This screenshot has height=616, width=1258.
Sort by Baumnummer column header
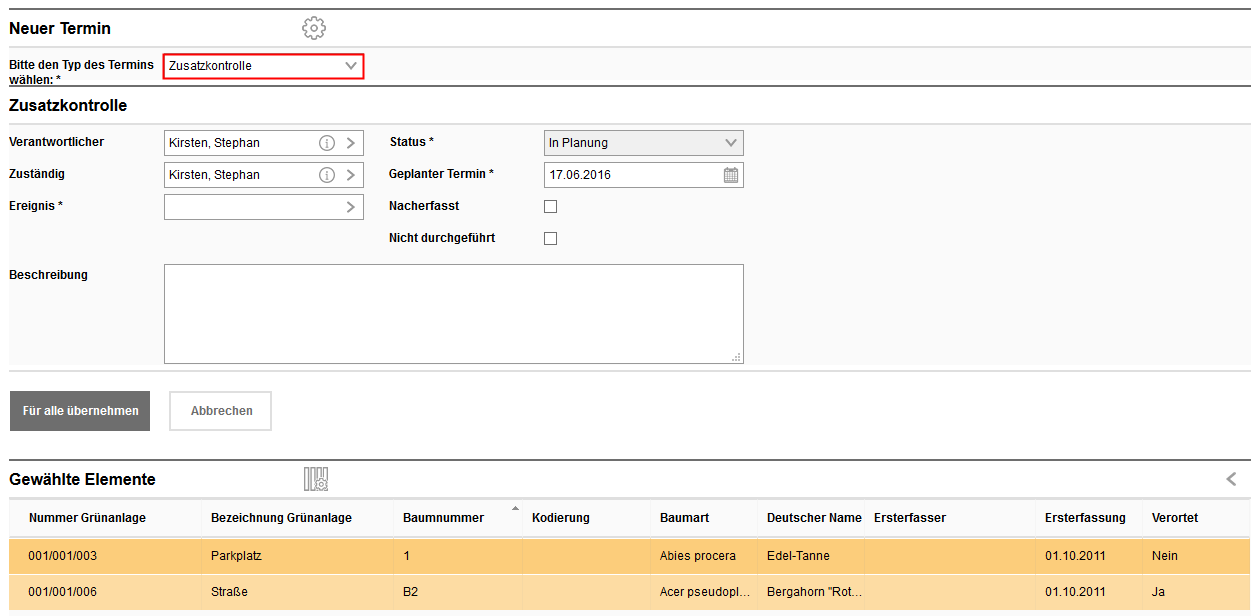click(x=443, y=518)
